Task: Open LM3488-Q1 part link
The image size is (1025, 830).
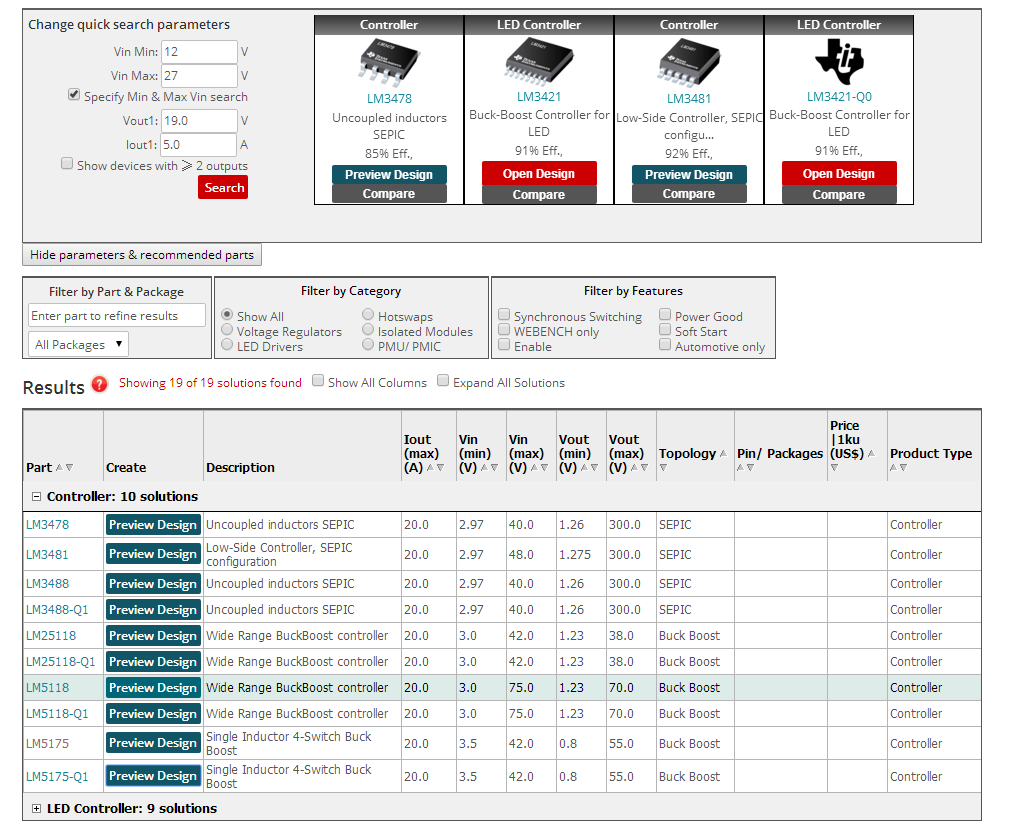Action: pos(57,610)
